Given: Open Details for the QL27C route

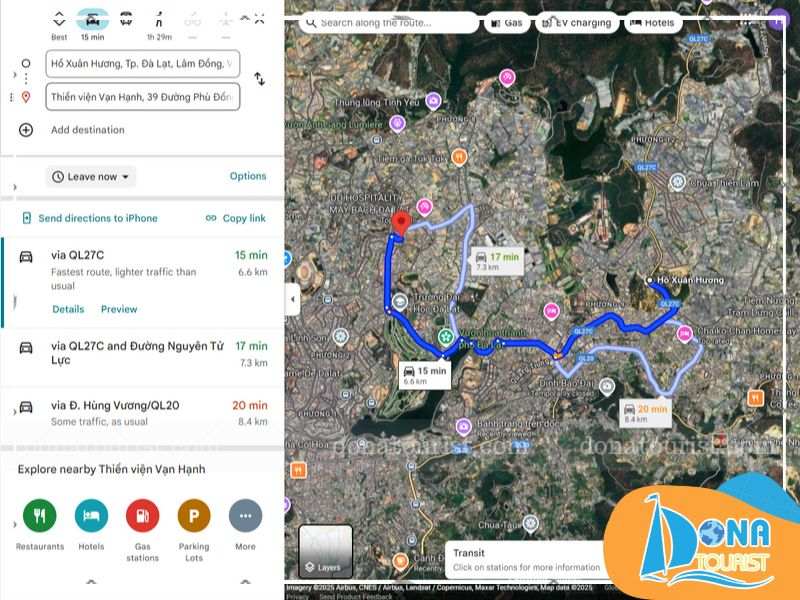Looking at the screenshot, I should (x=68, y=309).
